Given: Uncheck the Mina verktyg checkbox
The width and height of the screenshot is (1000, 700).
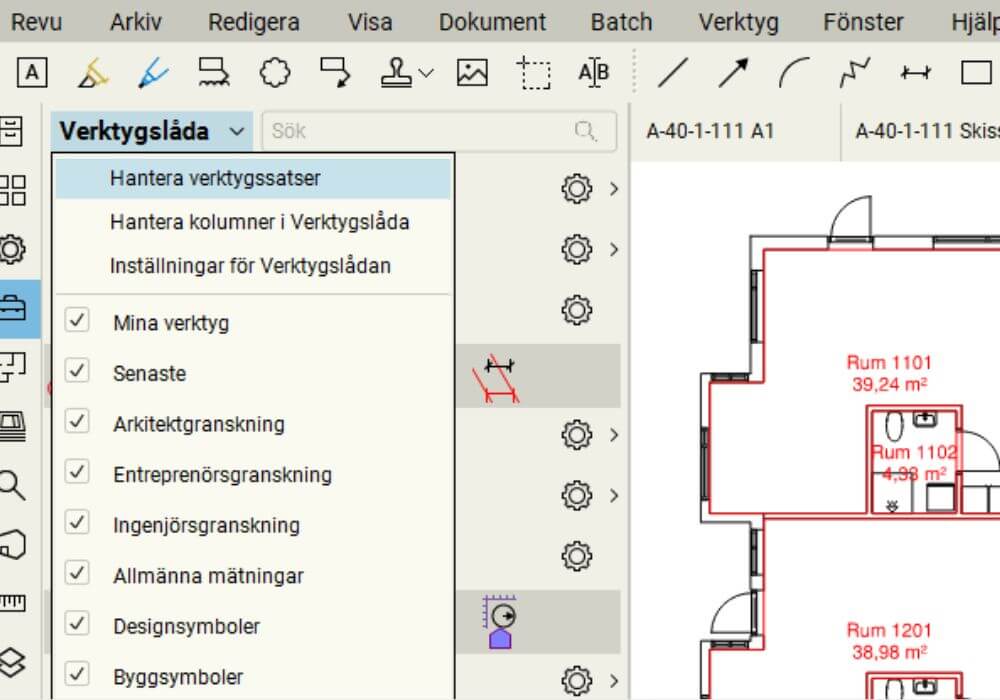Looking at the screenshot, I should pos(77,321).
